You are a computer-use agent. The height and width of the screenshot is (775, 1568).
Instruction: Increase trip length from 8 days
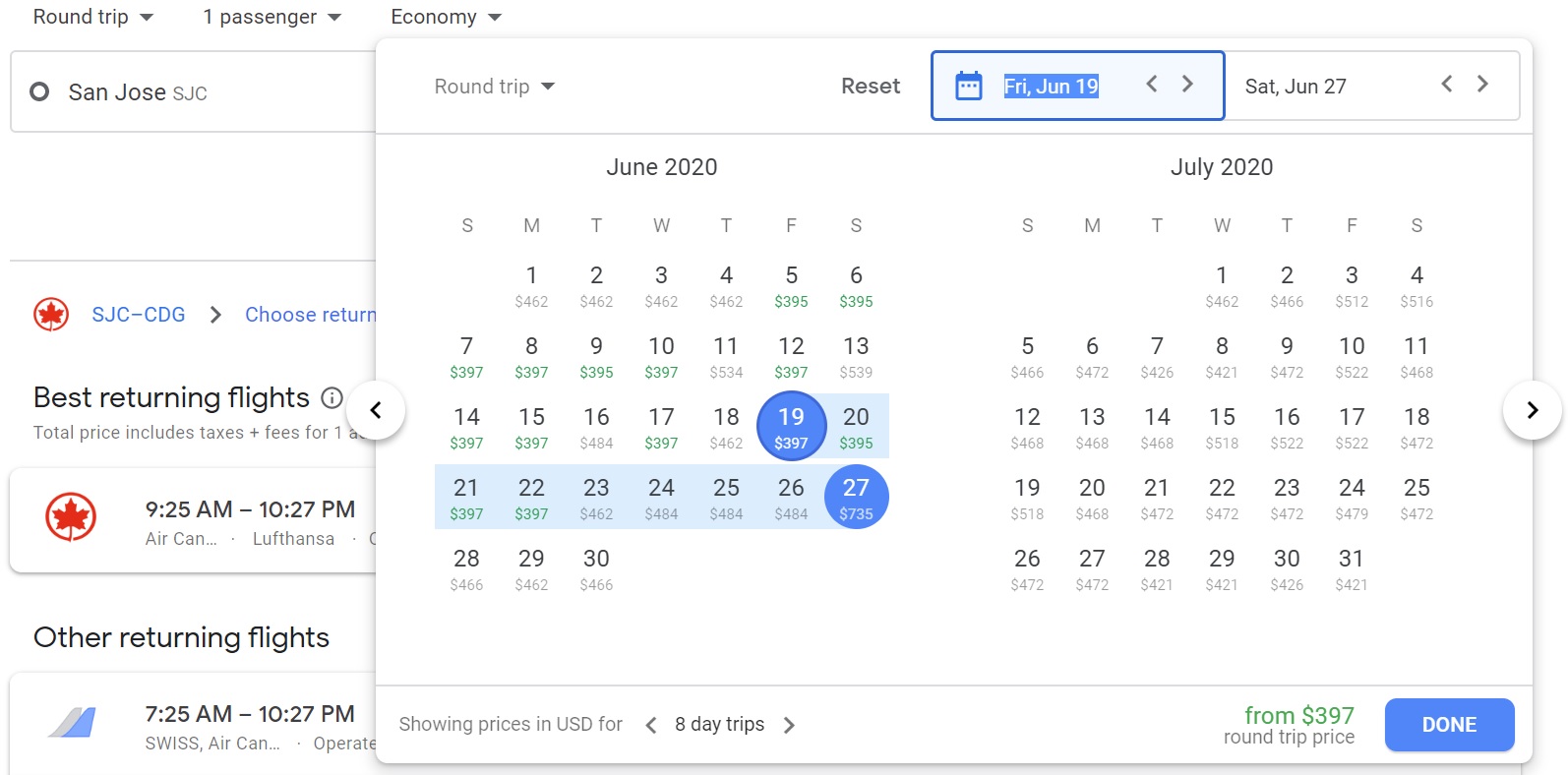click(789, 725)
